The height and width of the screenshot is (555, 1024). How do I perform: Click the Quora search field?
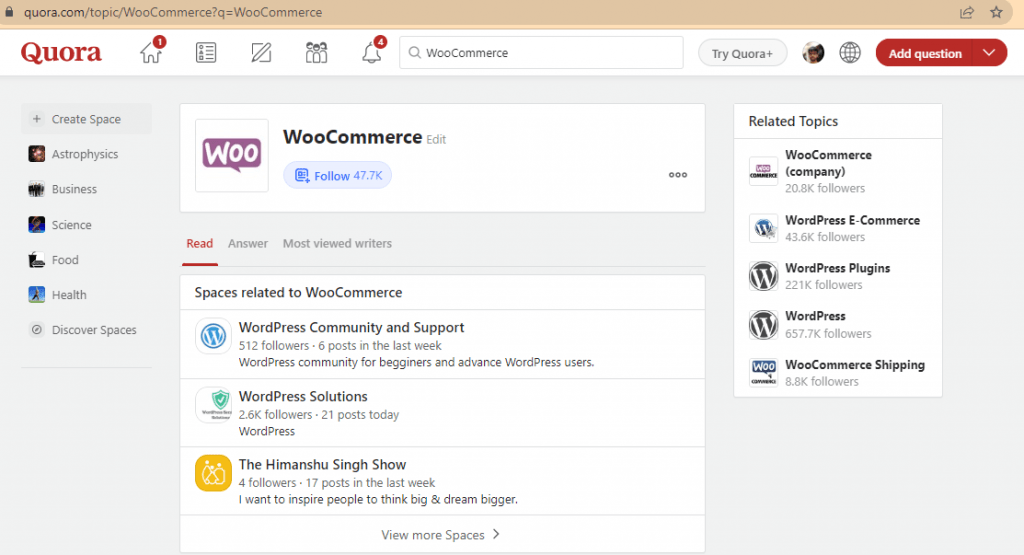point(541,53)
